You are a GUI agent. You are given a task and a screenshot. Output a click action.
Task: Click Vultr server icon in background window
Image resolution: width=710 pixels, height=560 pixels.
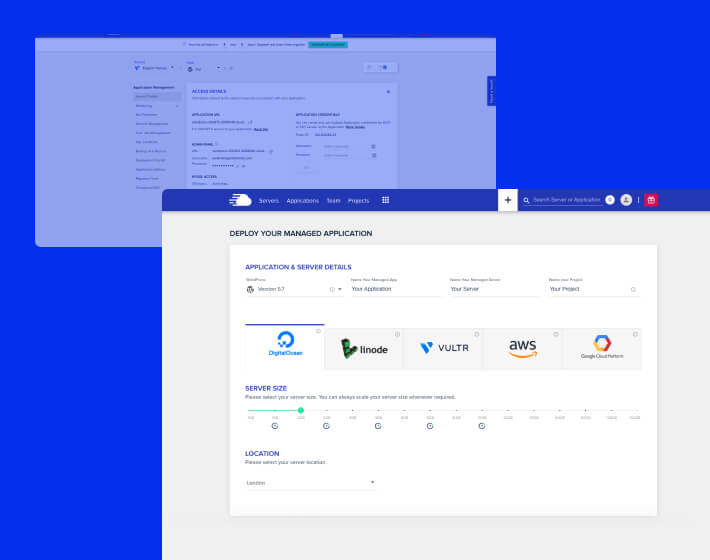pos(137,68)
